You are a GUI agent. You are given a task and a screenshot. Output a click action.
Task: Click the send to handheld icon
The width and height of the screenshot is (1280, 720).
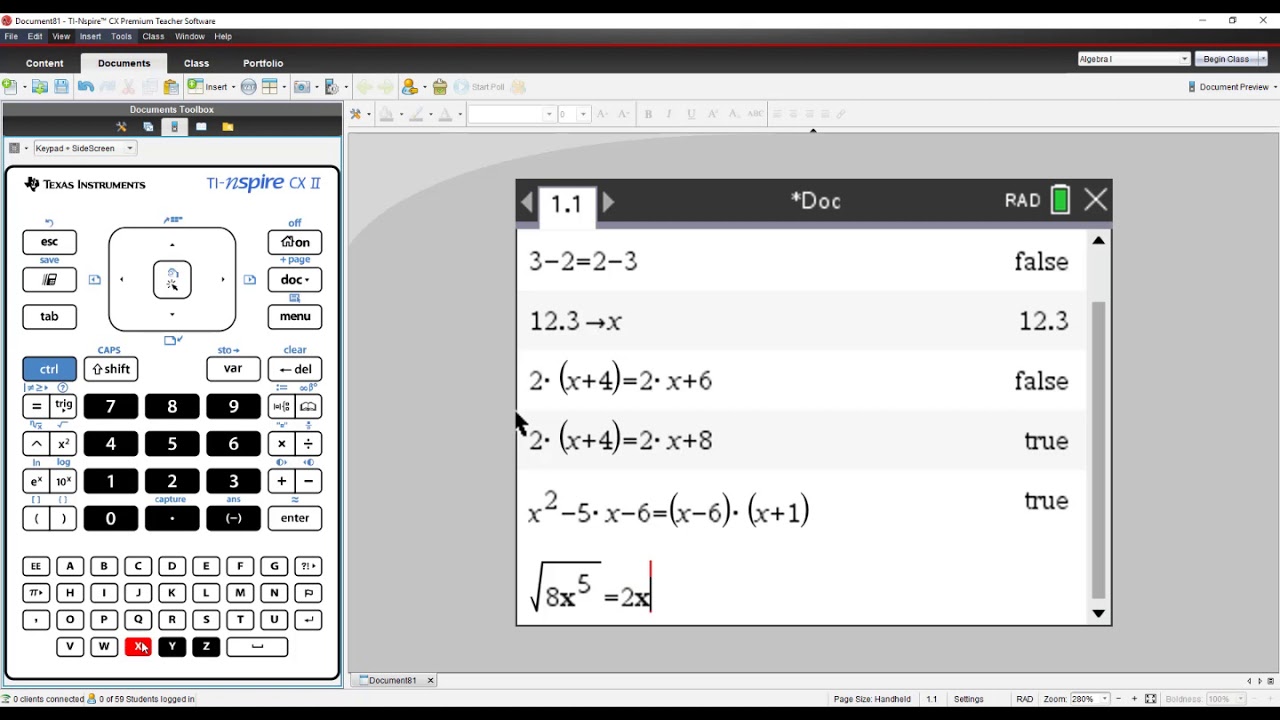coord(332,87)
